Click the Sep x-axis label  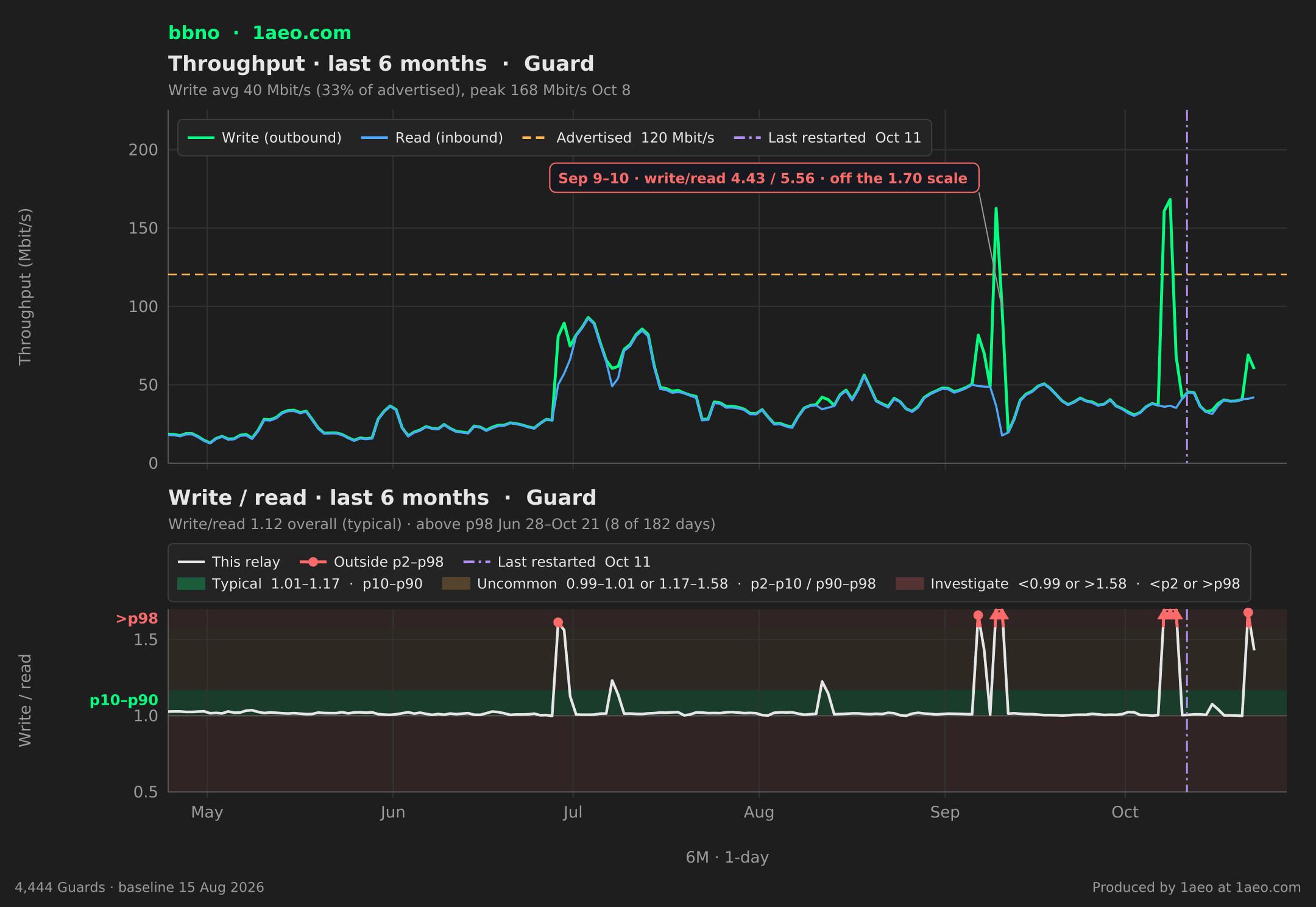pos(945,813)
